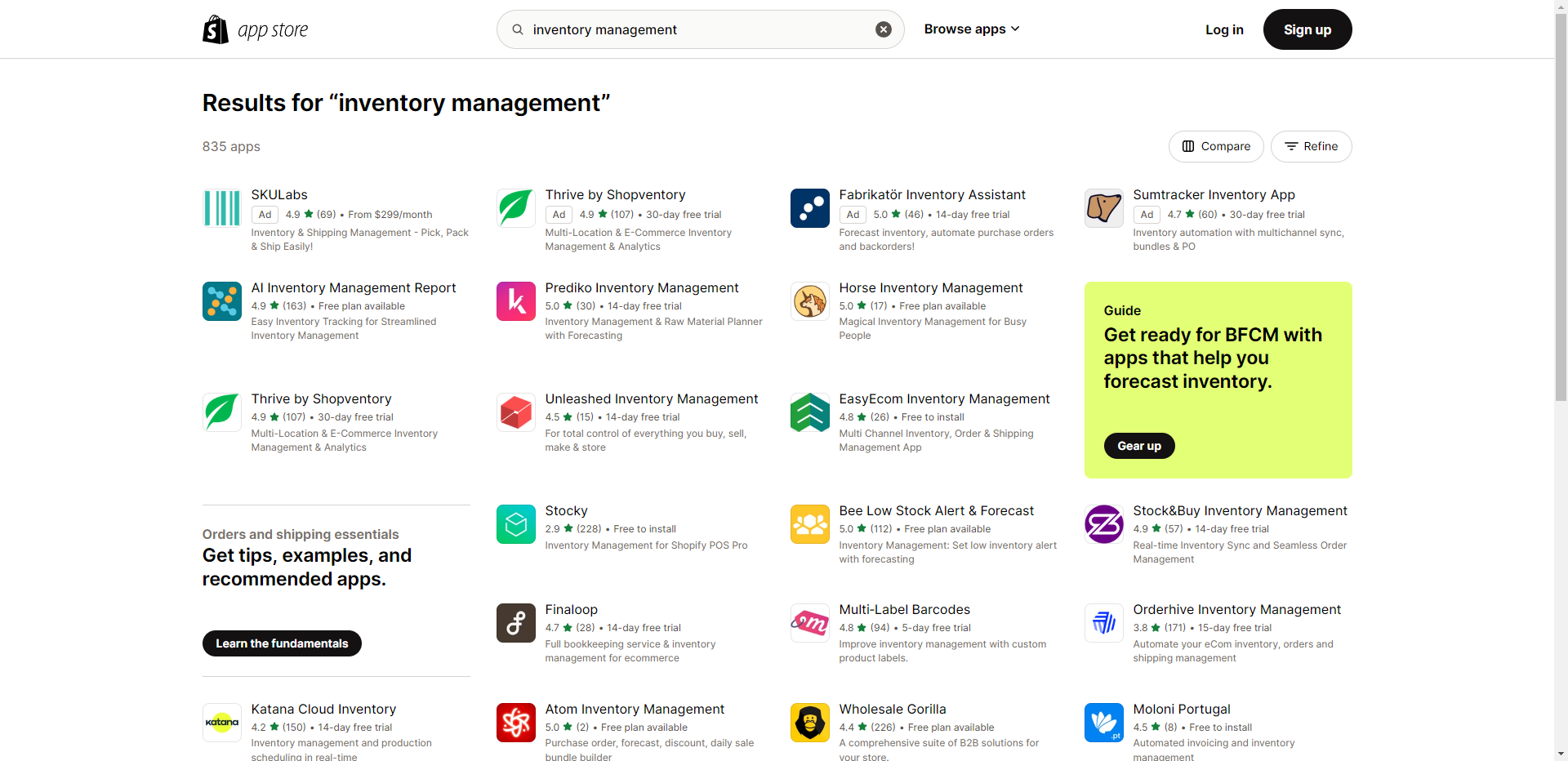Screen dimensions: 1568x761
Task: Open the Horse Inventory Management unicorn icon
Action: pyautogui.click(x=810, y=301)
